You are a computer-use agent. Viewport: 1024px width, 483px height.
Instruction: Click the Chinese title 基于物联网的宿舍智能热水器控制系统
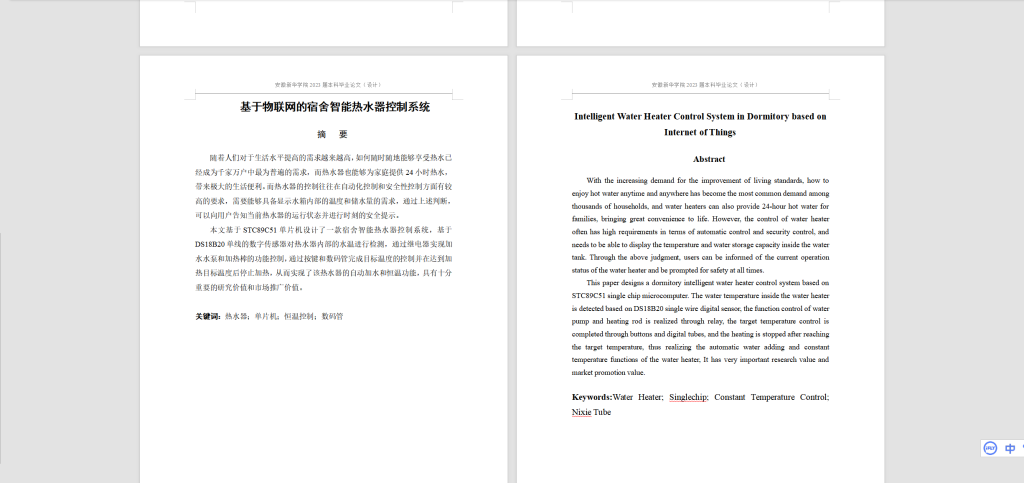coord(335,108)
